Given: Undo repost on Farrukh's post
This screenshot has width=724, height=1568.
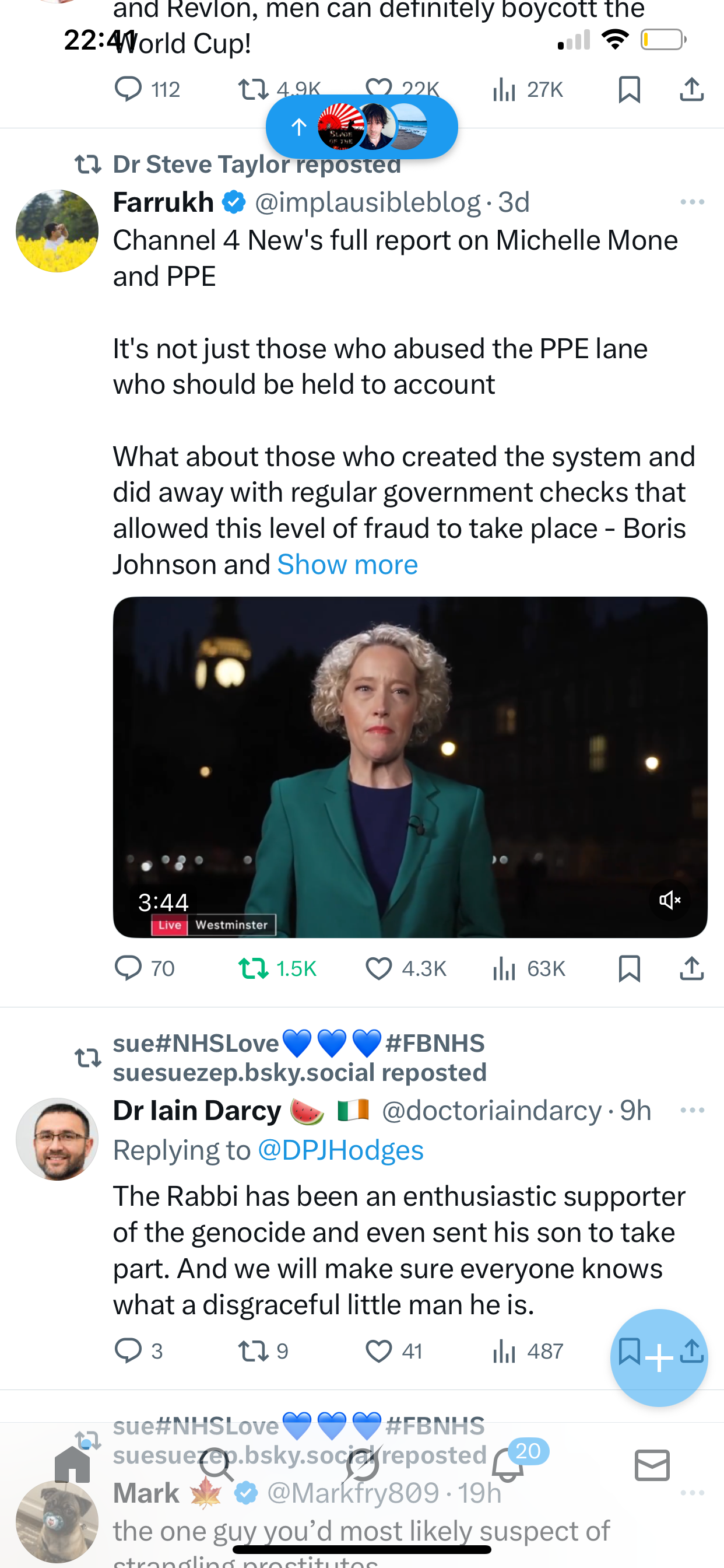Looking at the screenshot, I should click(x=253, y=968).
